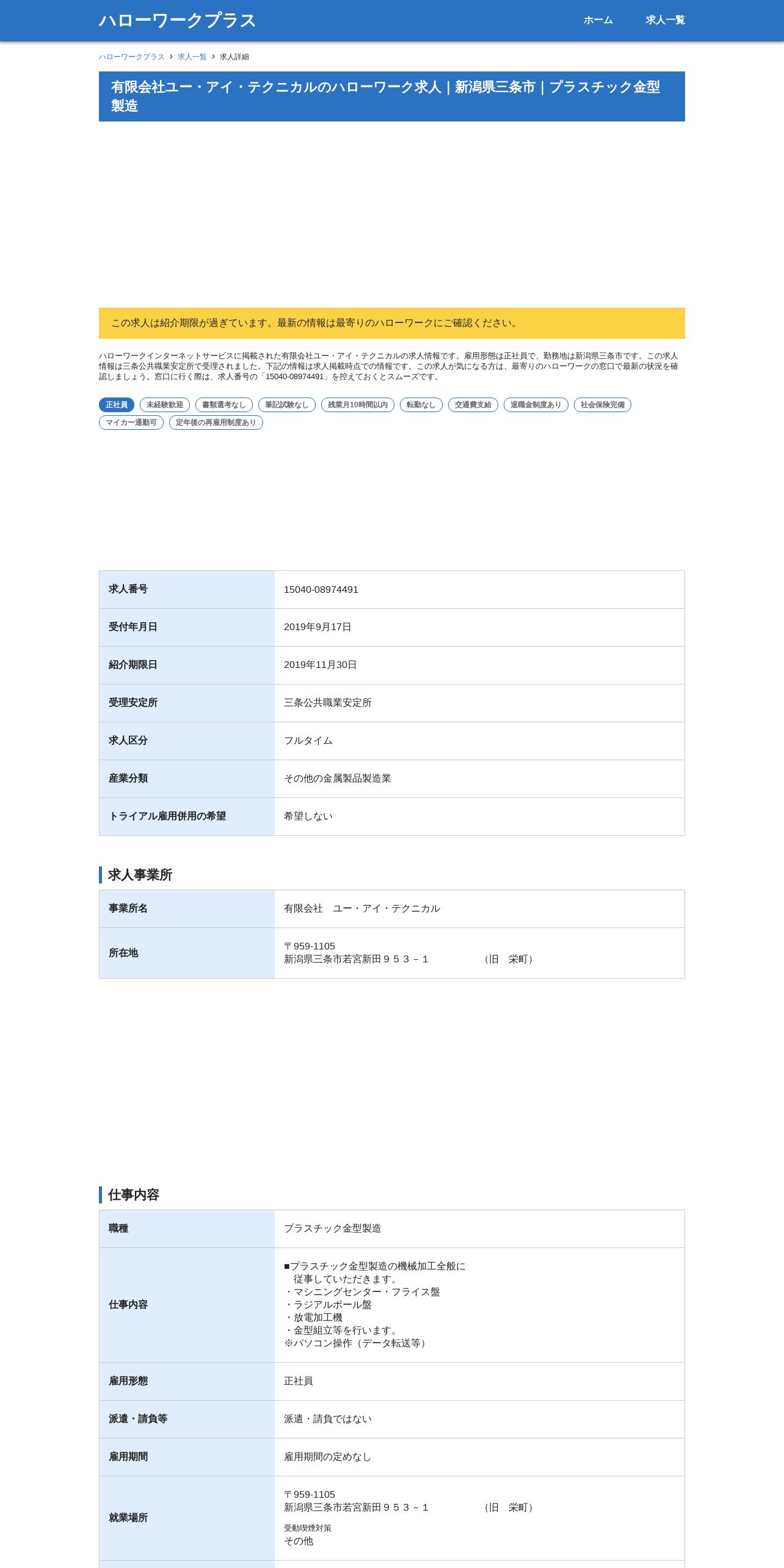Click the ラジアルボール盤 line
Screen dimensions: 784x1568
(328, 1305)
